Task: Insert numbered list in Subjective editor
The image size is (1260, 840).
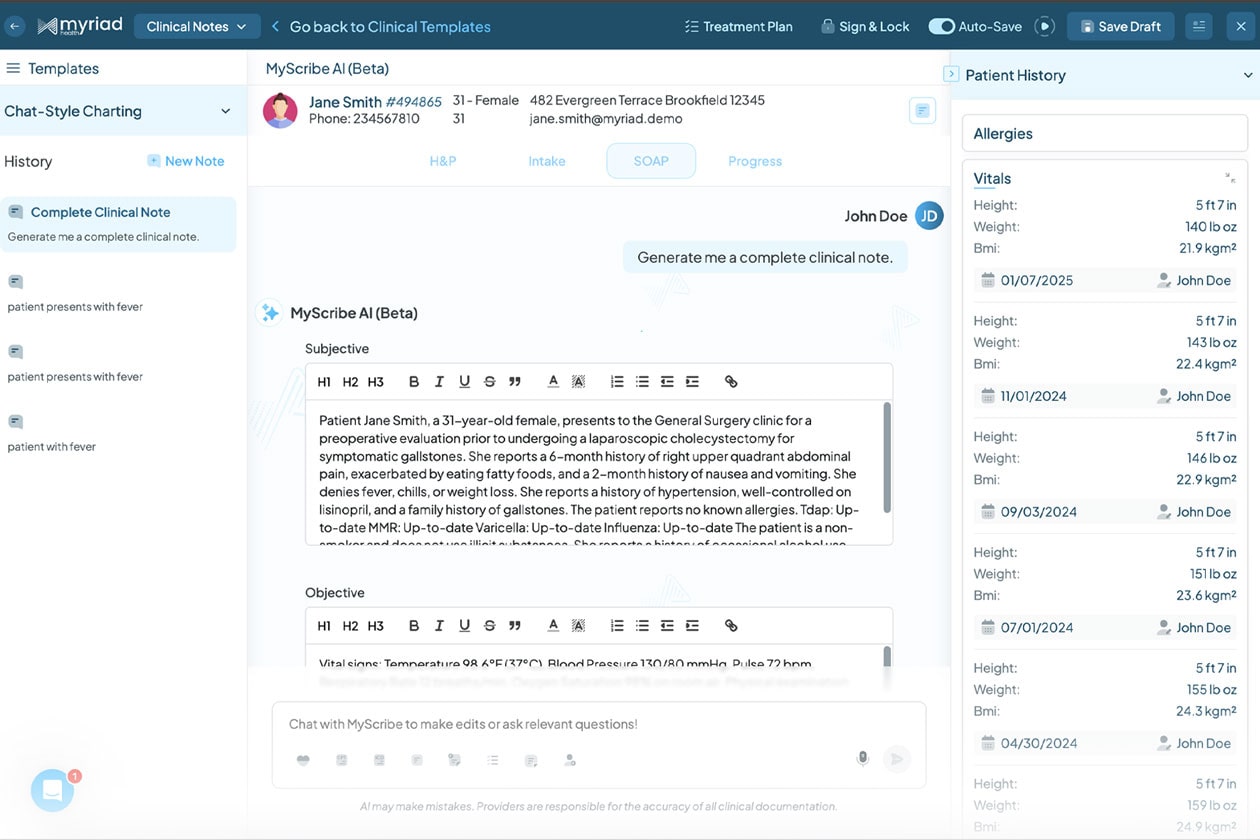Action: pos(617,382)
